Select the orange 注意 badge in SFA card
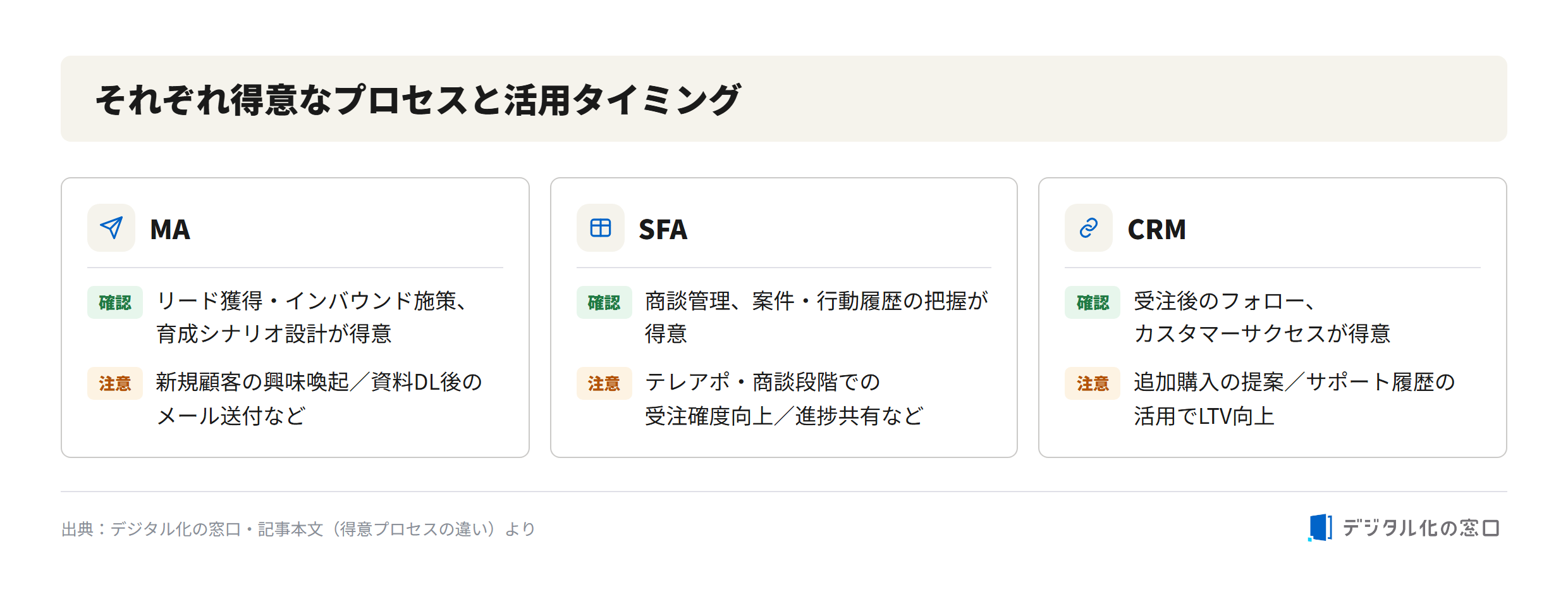Image resolution: width=1568 pixels, height=601 pixels. (x=604, y=383)
